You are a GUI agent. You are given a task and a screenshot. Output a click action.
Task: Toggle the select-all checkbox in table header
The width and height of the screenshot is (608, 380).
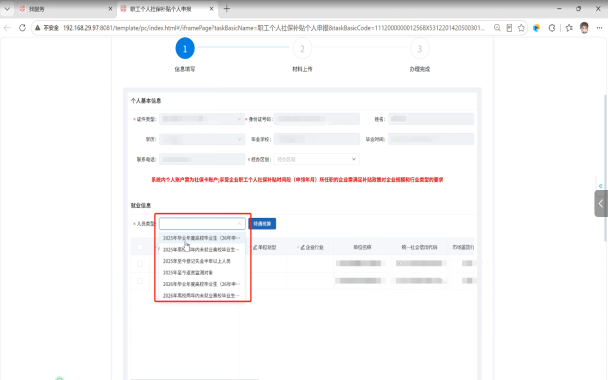(x=140, y=247)
